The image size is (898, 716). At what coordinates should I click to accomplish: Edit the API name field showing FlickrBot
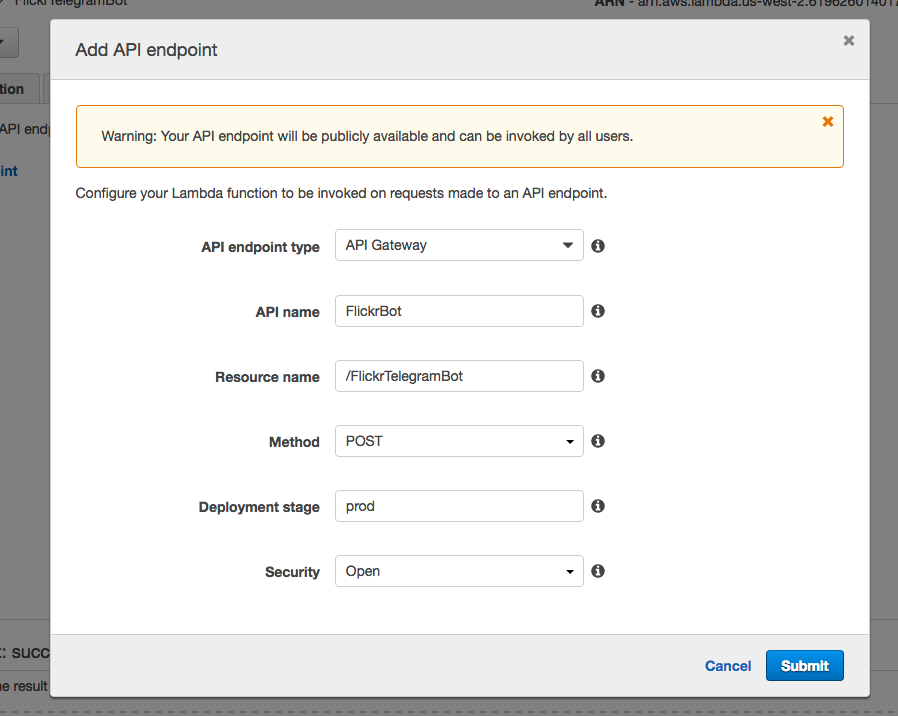coord(459,311)
